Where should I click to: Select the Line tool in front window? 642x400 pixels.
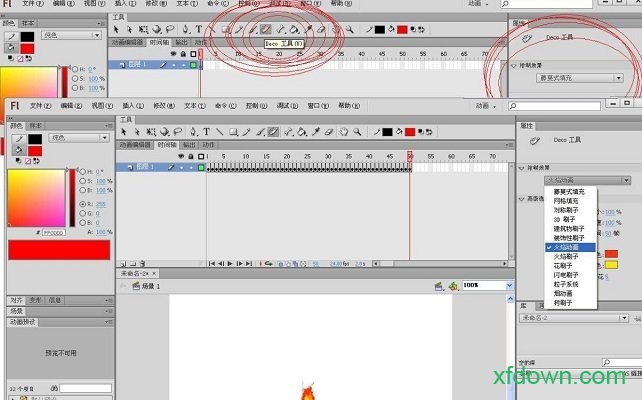pyautogui.click(x=220, y=131)
